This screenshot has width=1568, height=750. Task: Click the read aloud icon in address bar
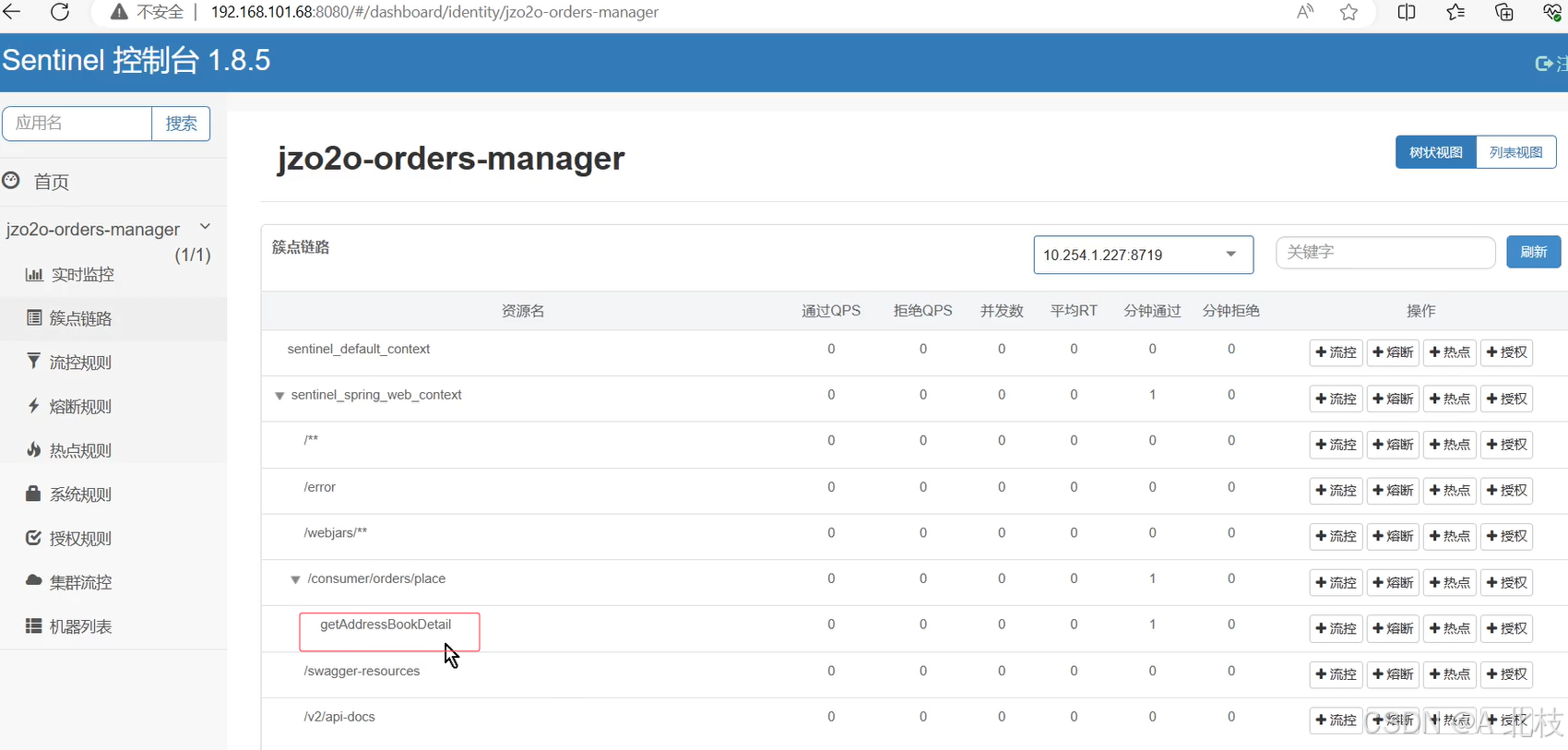pyautogui.click(x=1305, y=12)
